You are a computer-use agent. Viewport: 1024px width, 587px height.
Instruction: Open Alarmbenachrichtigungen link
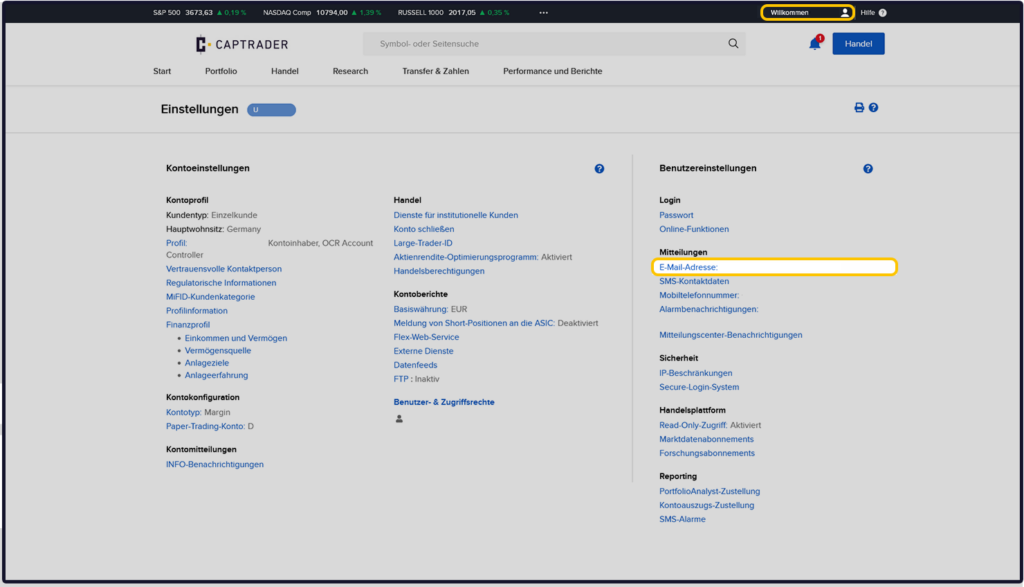[709, 309]
